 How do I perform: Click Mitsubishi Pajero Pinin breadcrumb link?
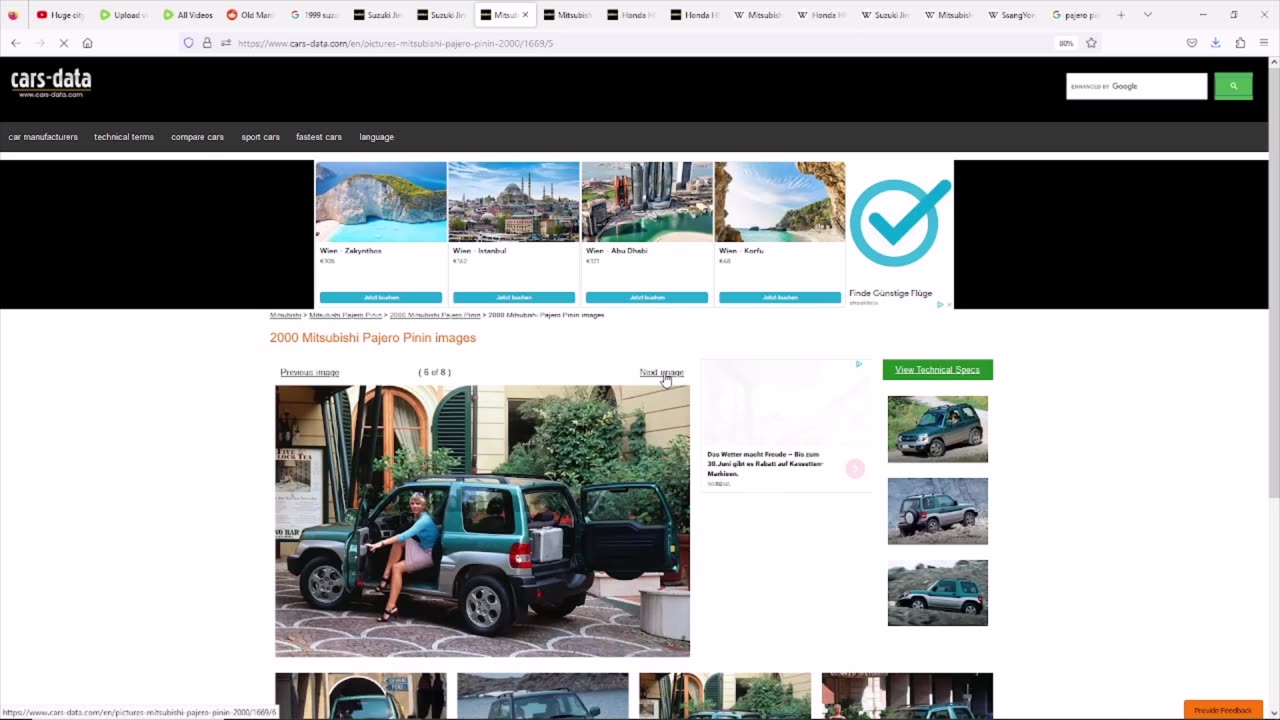(x=345, y=315)
